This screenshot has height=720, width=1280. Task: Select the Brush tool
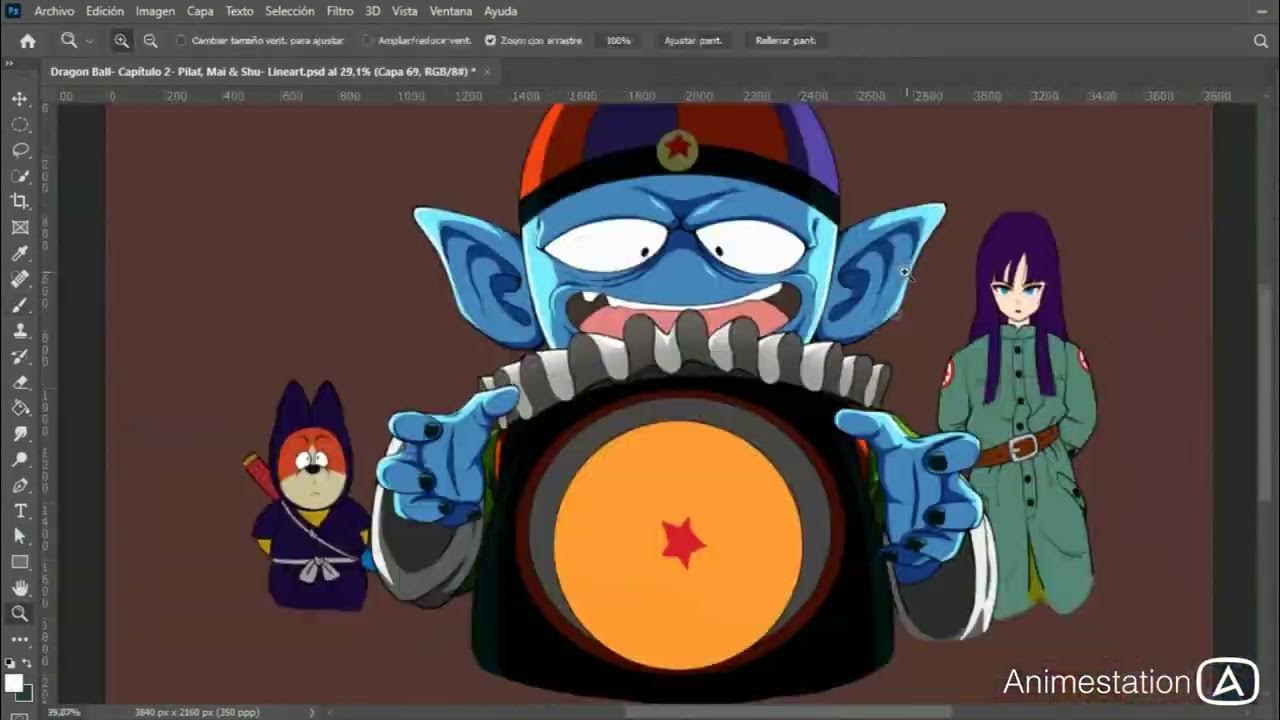(x=20, y=305)
